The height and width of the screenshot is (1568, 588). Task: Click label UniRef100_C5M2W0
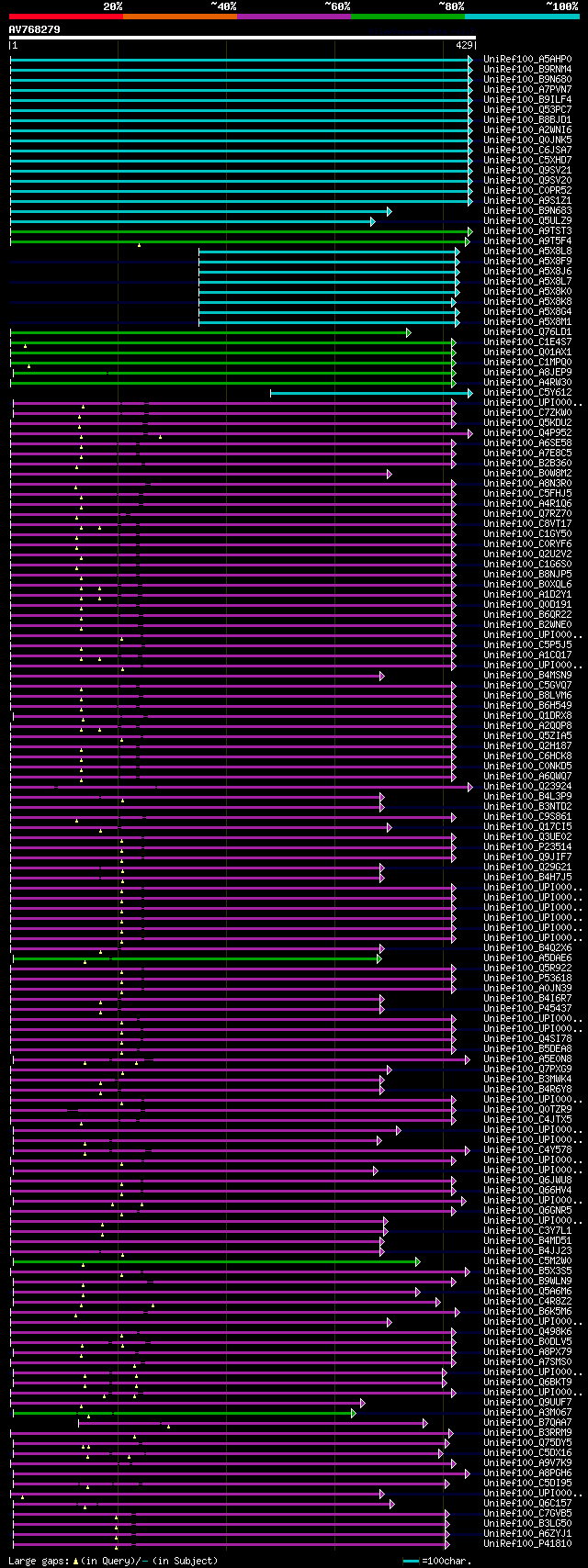tap(527, 1261)
